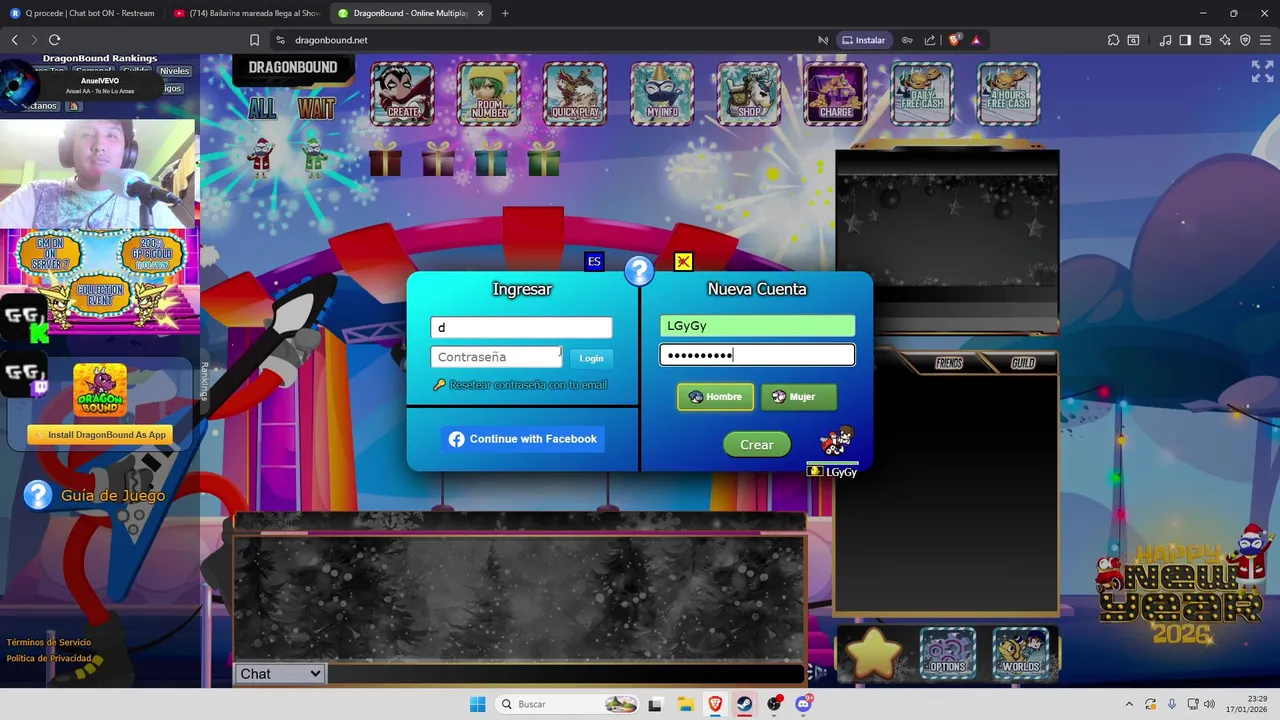The height and width of the screenshot is (720, 1280).
Task: Reload the page
Action: (x=54, y=40)
